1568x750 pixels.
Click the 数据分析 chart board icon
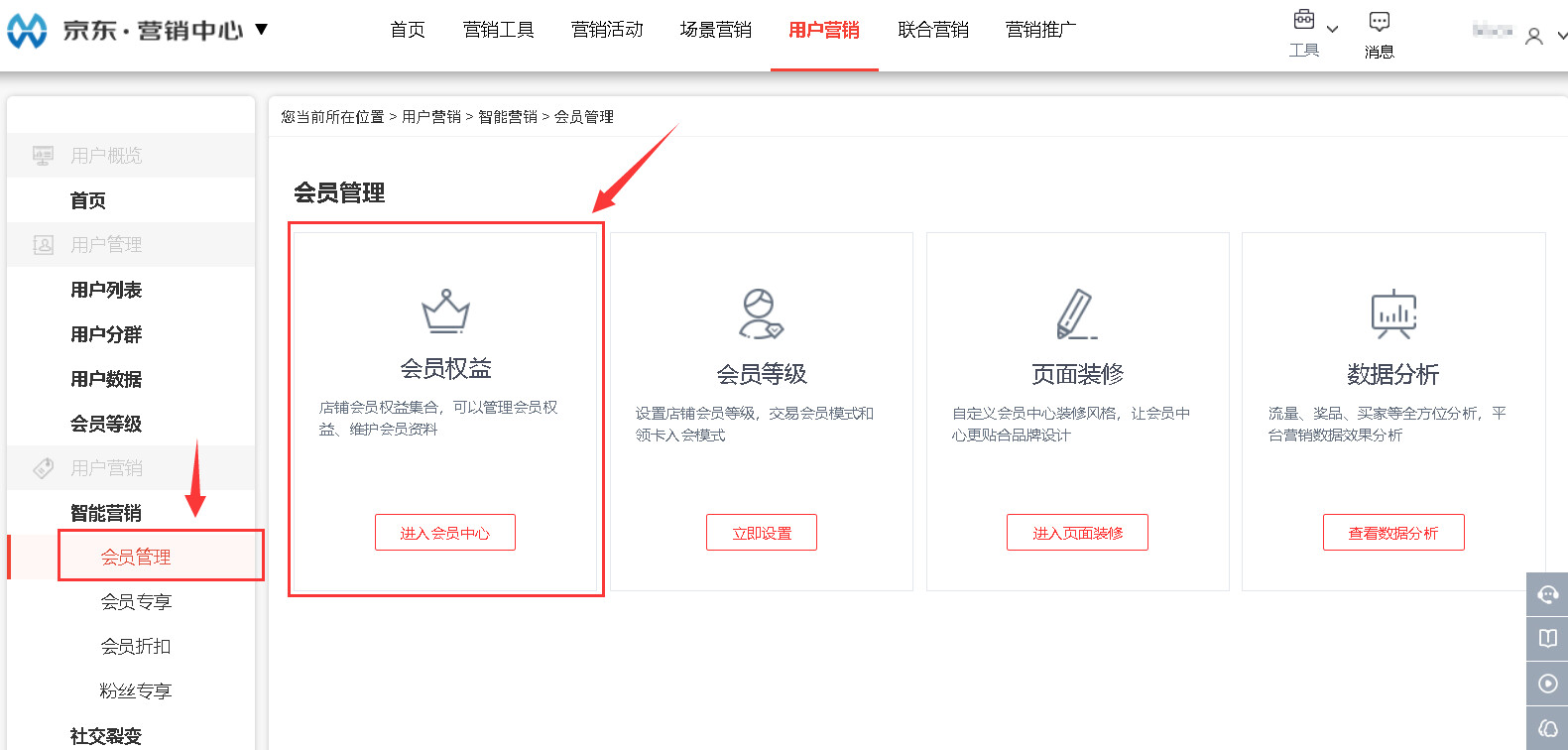coord(1393,314)
